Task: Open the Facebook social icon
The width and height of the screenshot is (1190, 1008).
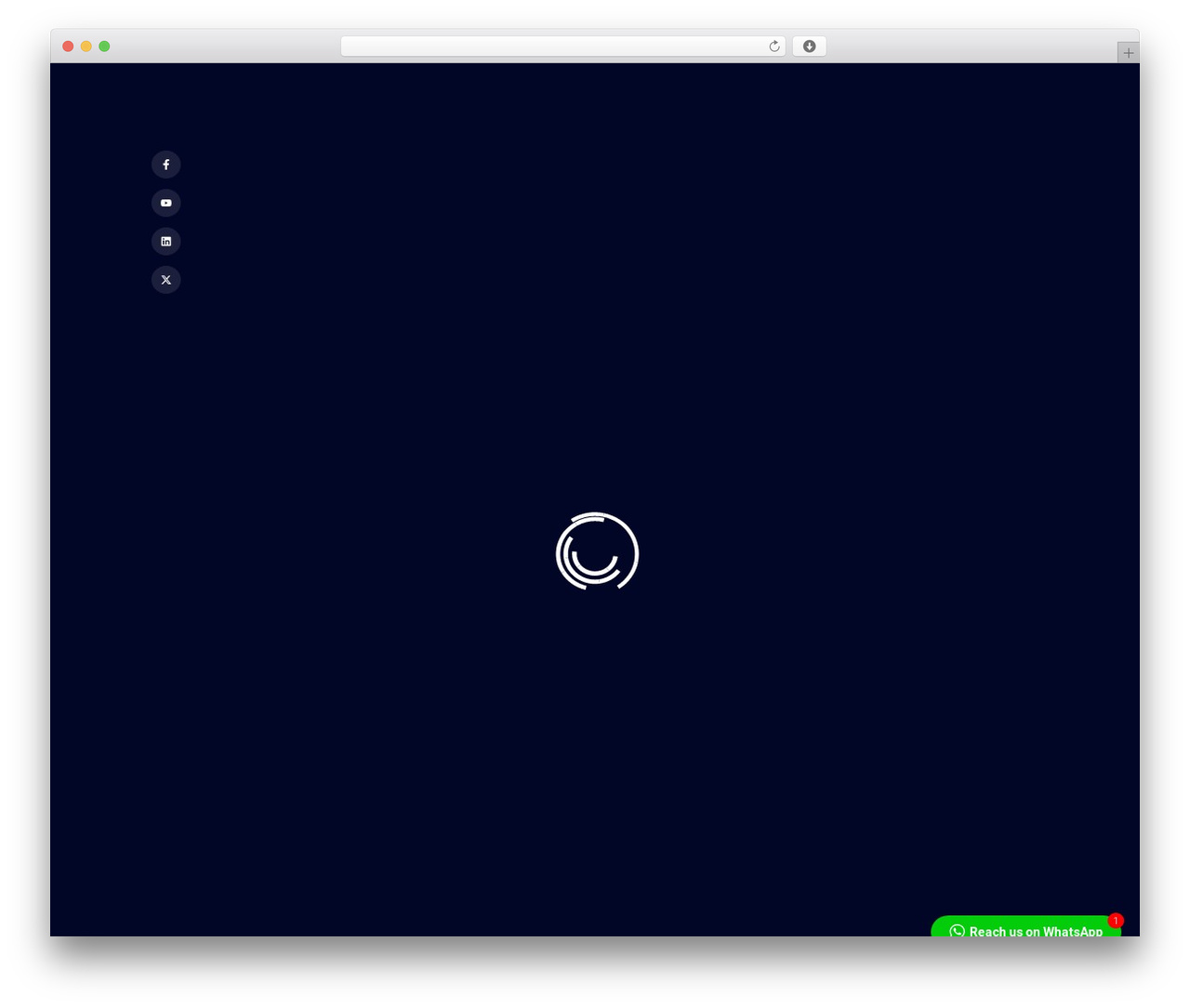Action: tap(165, 165)
